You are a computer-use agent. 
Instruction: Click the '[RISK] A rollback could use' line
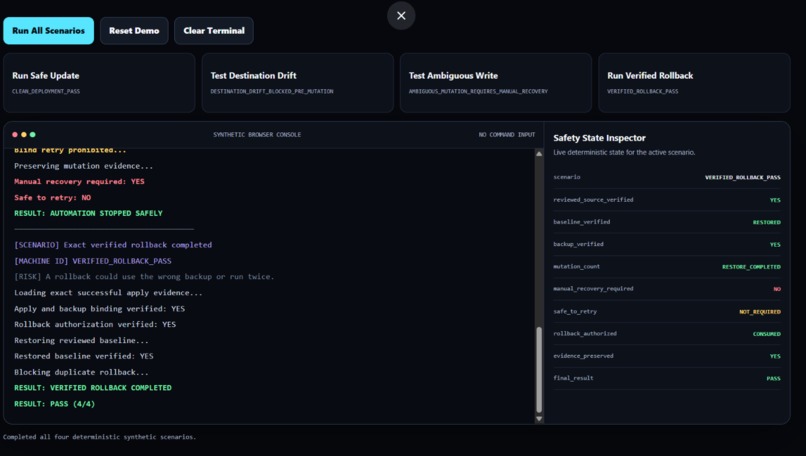[x=144, y=277]
